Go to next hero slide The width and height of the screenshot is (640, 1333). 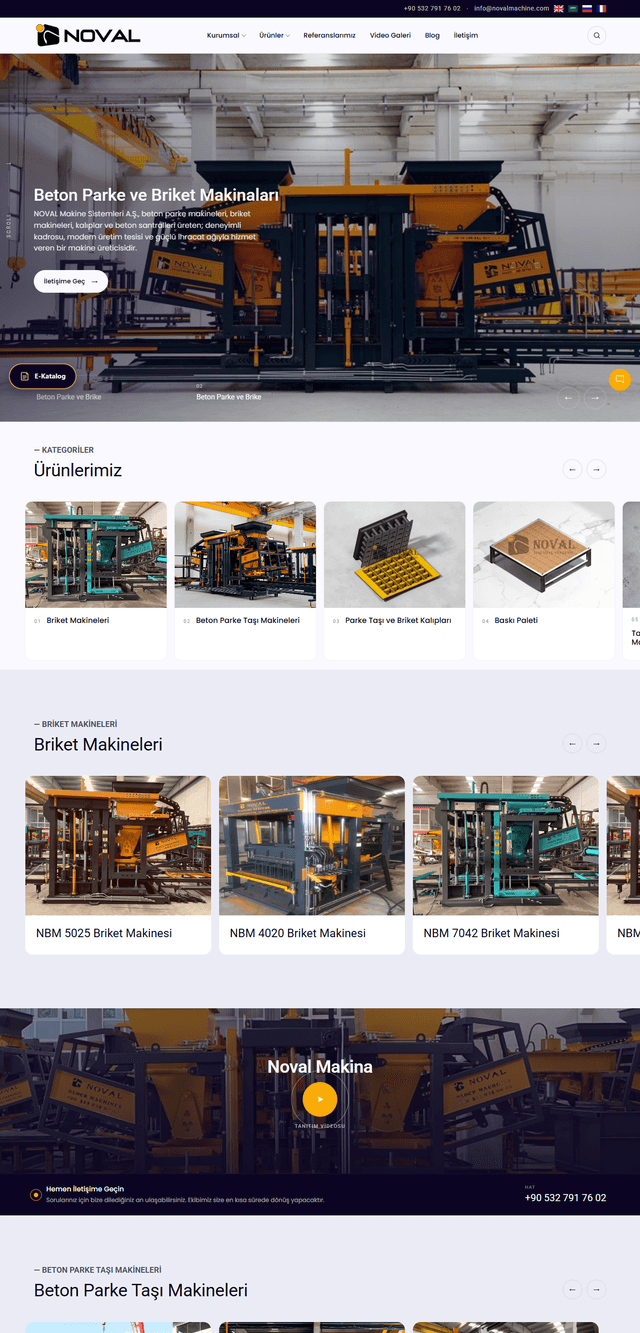[x=595, y=397]
